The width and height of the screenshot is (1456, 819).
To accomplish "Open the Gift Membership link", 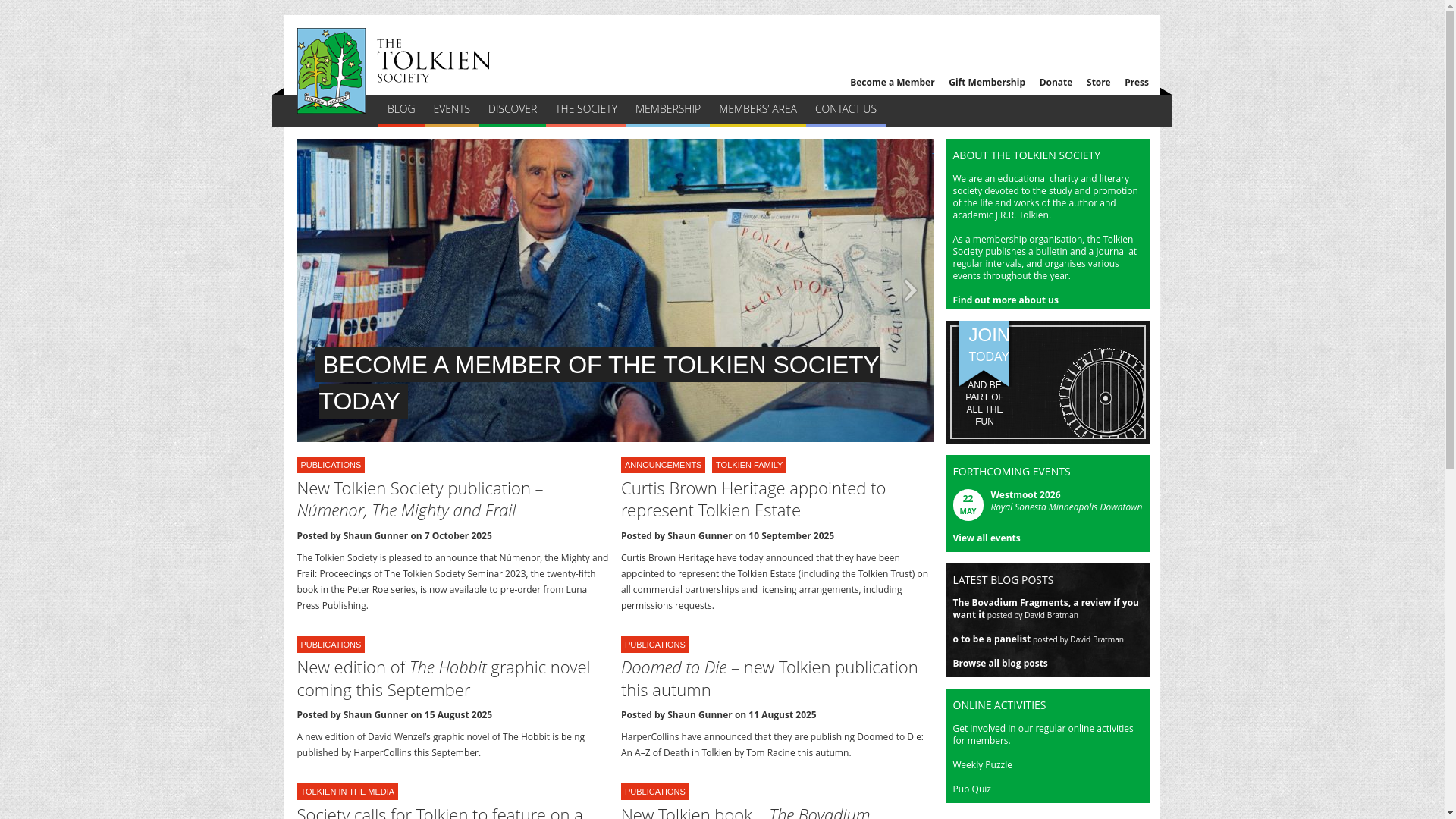I will click(x=986, y=83).
